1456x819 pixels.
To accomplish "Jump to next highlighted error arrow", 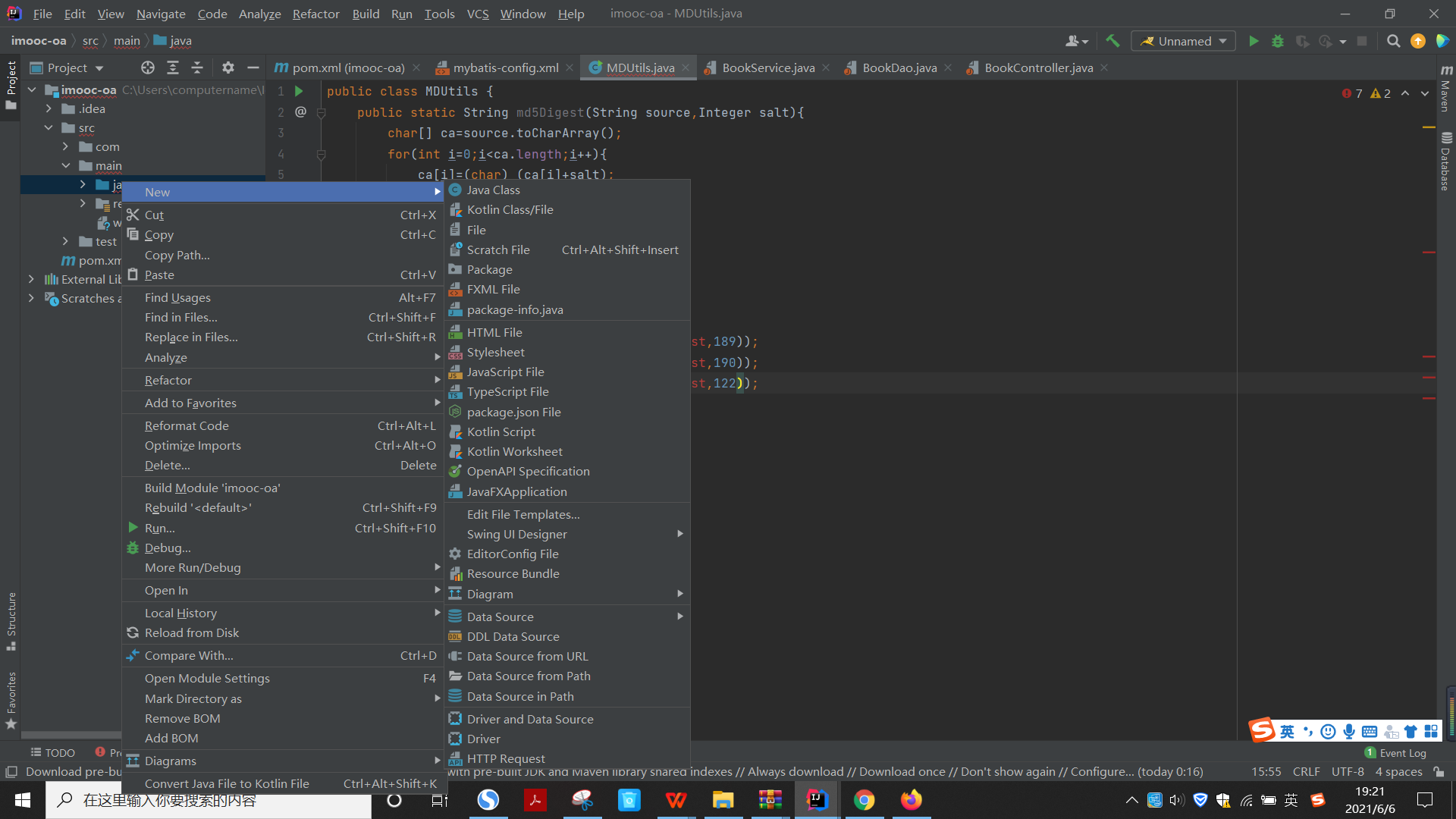I will tap(1425, 93).
